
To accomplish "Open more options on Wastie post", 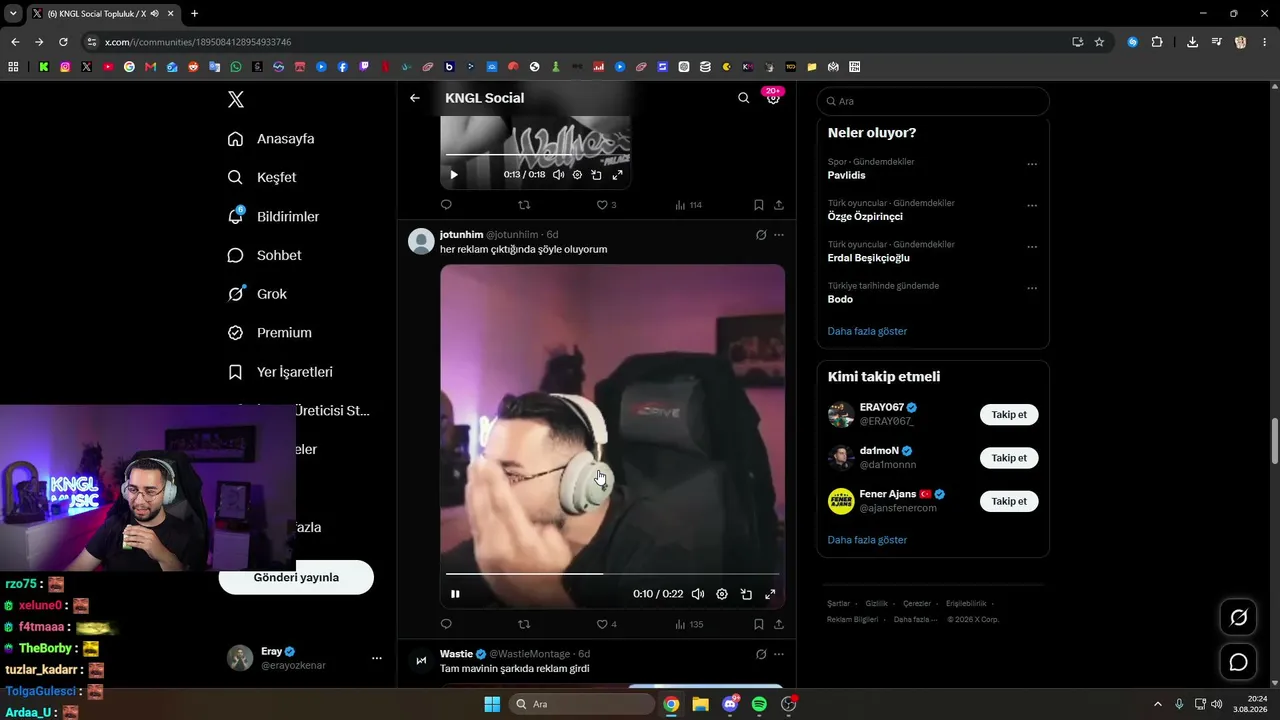I will [x=779, y=654].
